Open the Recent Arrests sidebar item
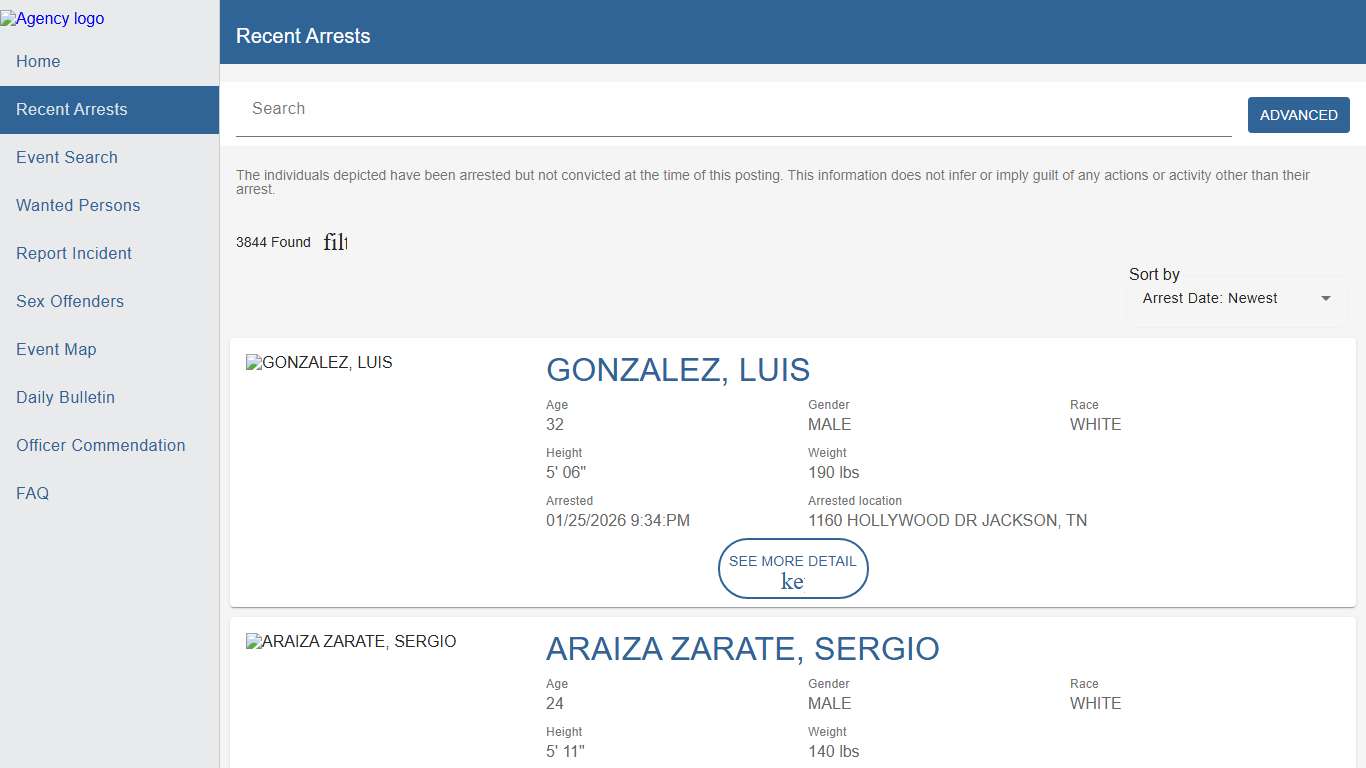This screenshot has width=1366, height=768. click(72, 109)
